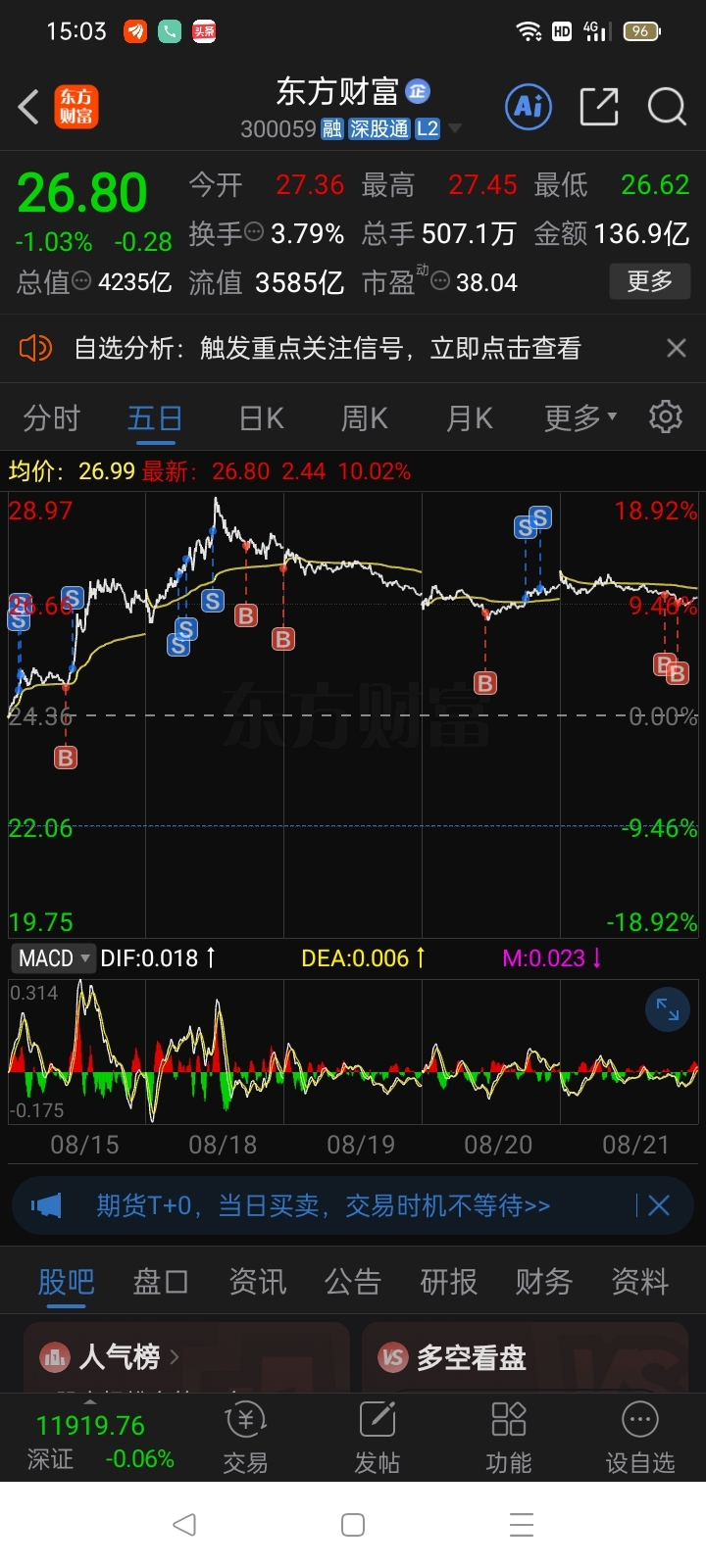706x1568 pixels.
Task: Switch to 分时 chart tab
Action: point(51,418)
